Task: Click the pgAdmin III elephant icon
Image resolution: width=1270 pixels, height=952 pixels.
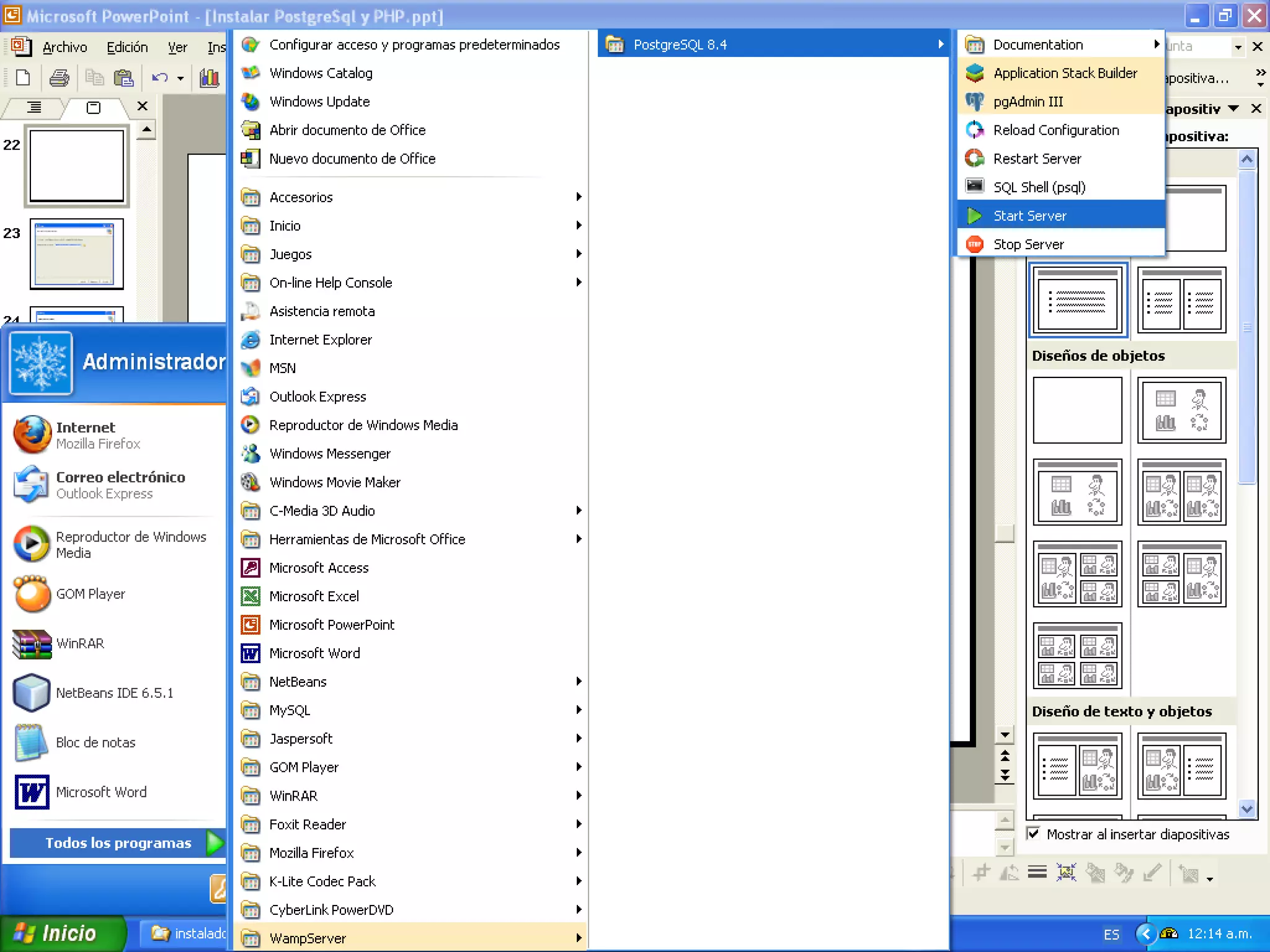Action: click(974, 102)
